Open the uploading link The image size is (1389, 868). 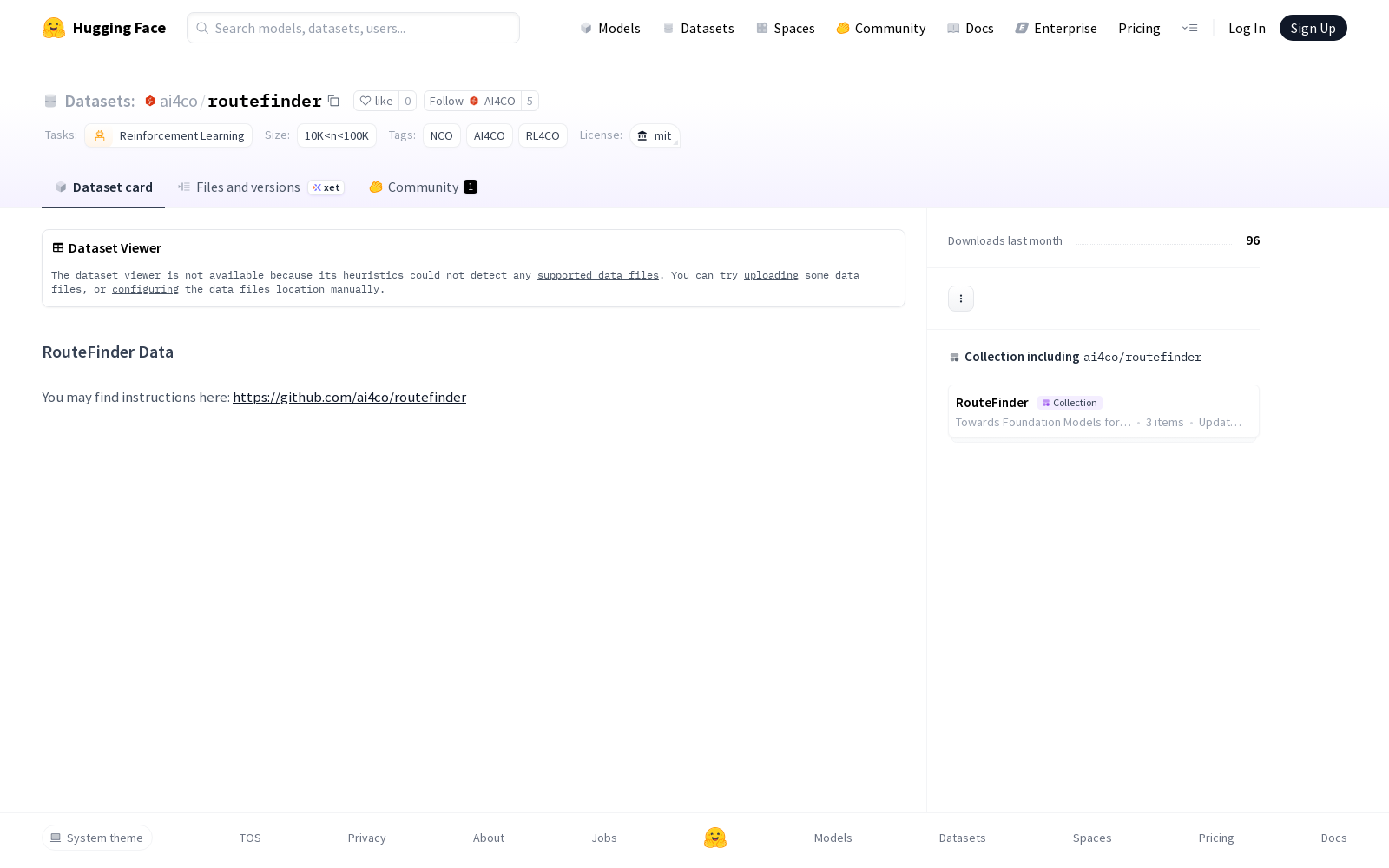771,275
